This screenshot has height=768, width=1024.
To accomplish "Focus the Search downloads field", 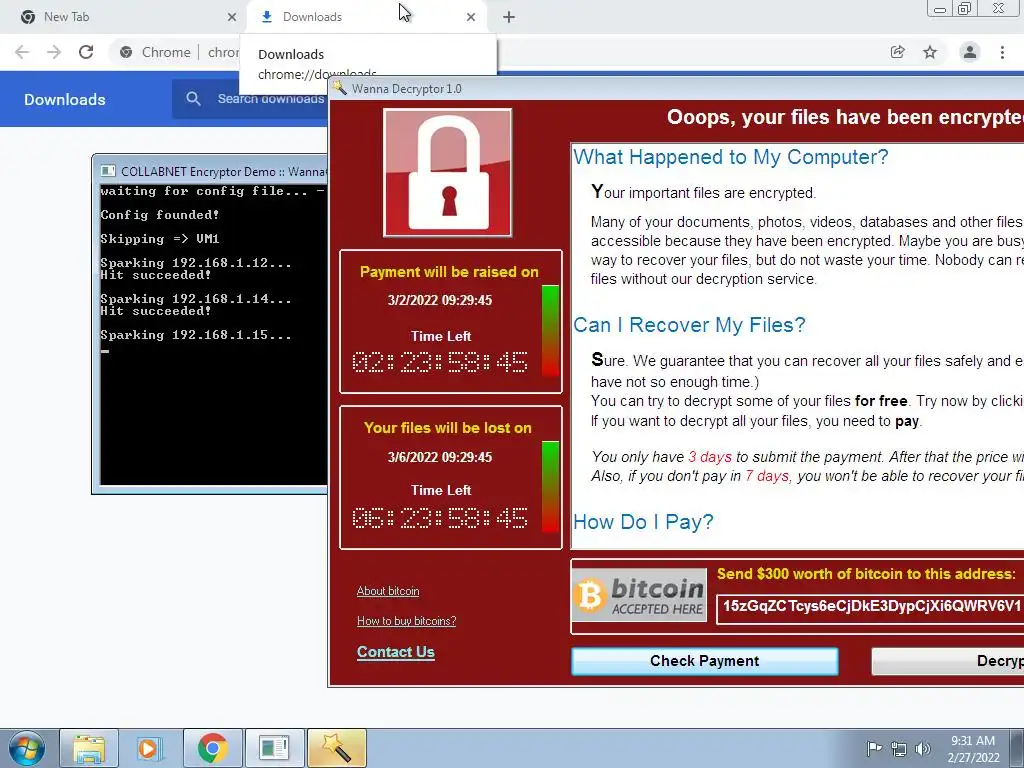I will [270, 99].
